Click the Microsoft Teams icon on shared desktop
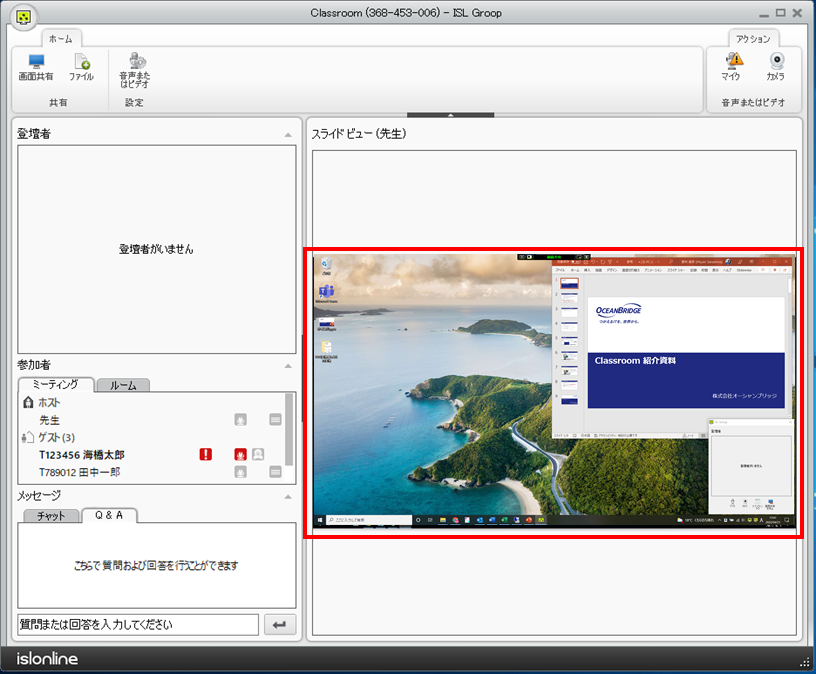 (x=326, y=294)
